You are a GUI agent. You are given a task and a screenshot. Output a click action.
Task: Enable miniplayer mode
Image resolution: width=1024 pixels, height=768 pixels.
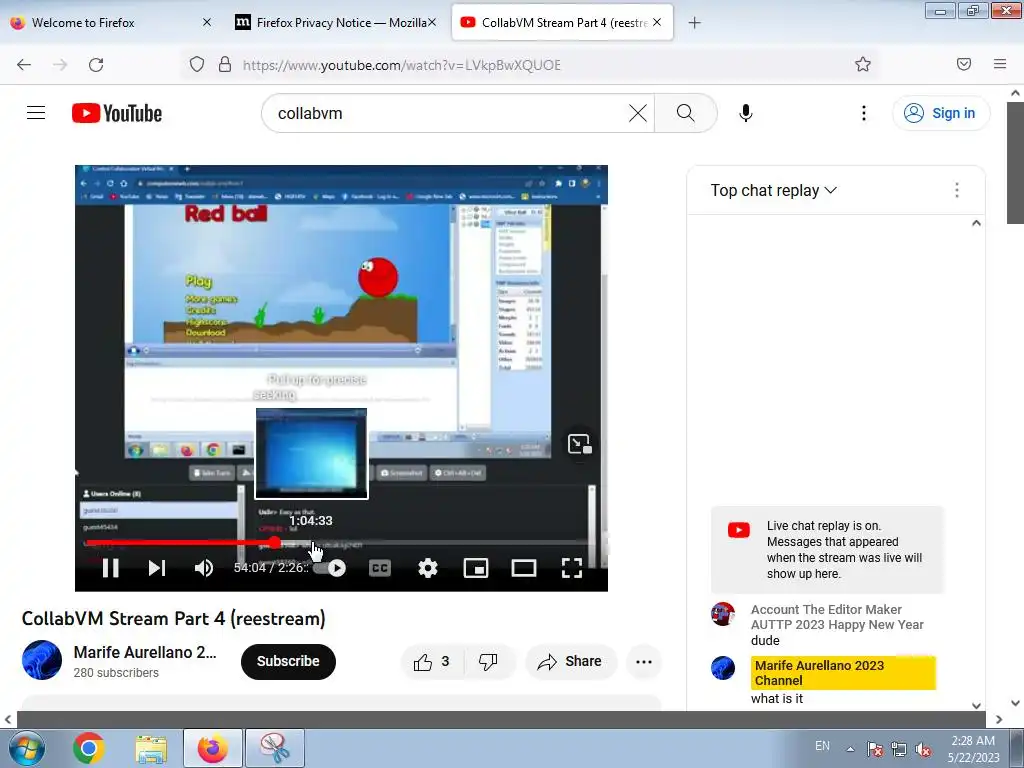476,568
